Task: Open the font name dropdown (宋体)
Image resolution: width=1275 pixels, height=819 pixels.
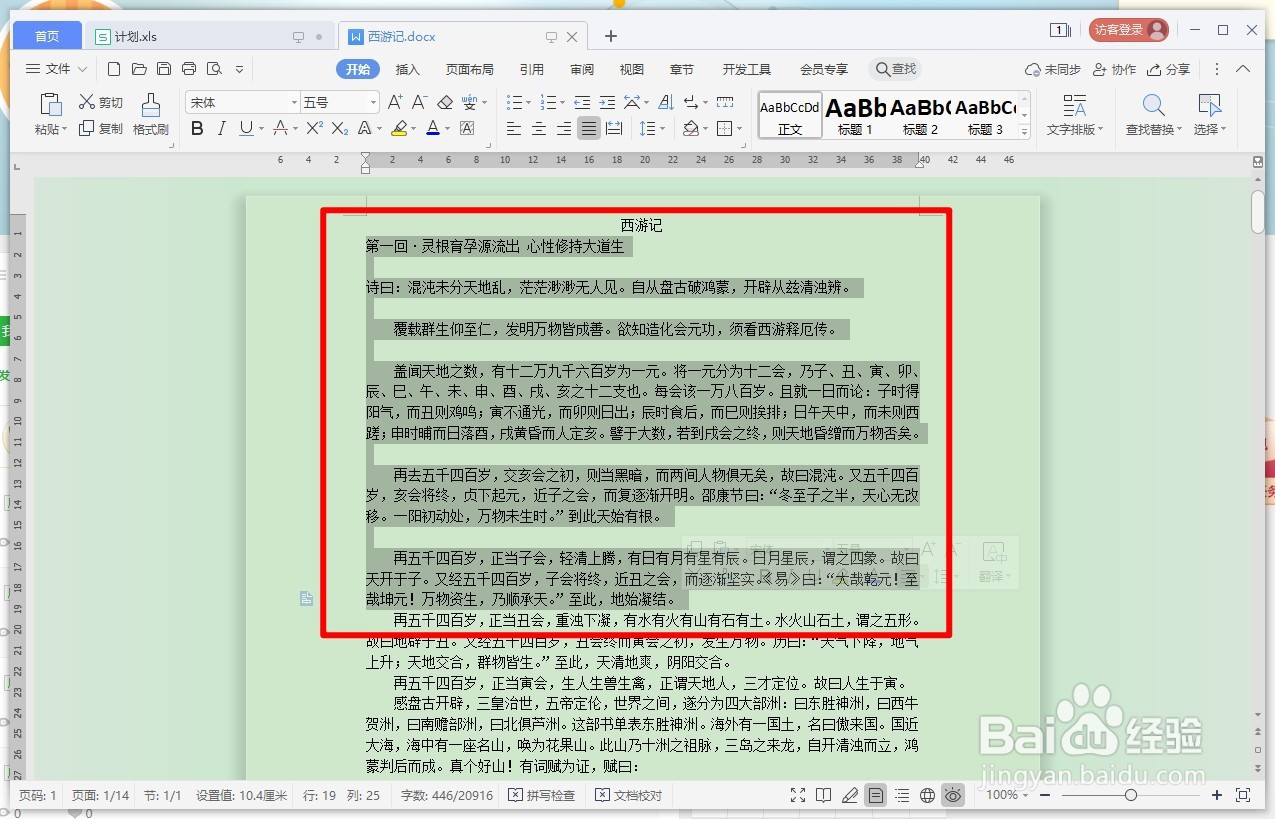Action: [x=294, y=102]
